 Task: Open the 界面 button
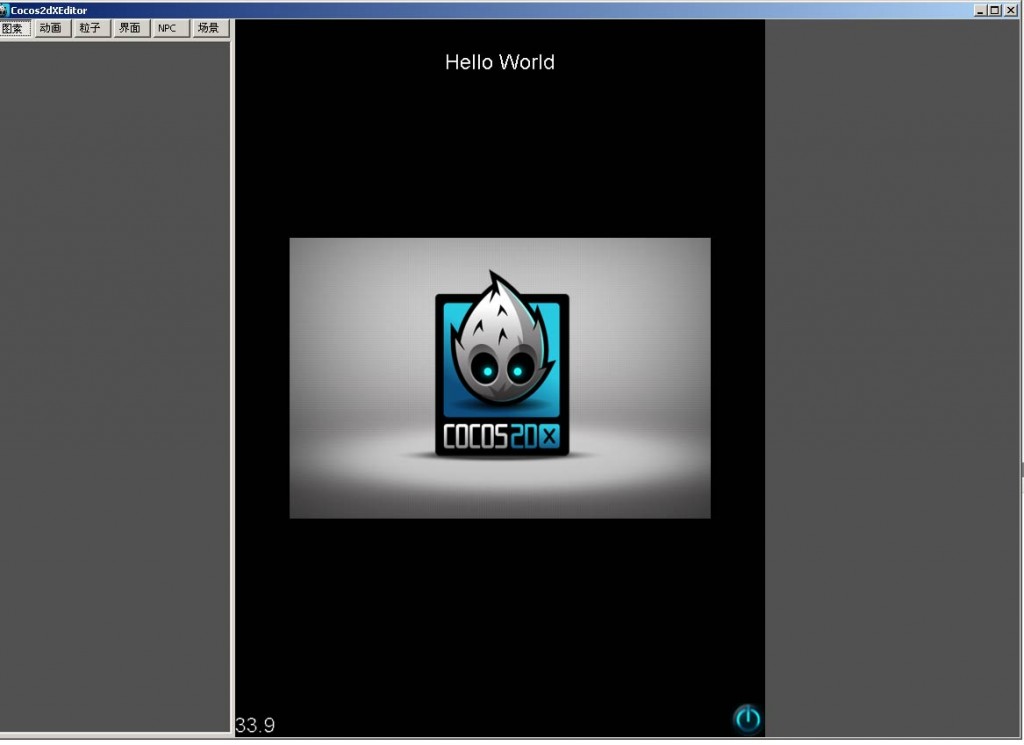pyautogui.click(x=130, y=28)
